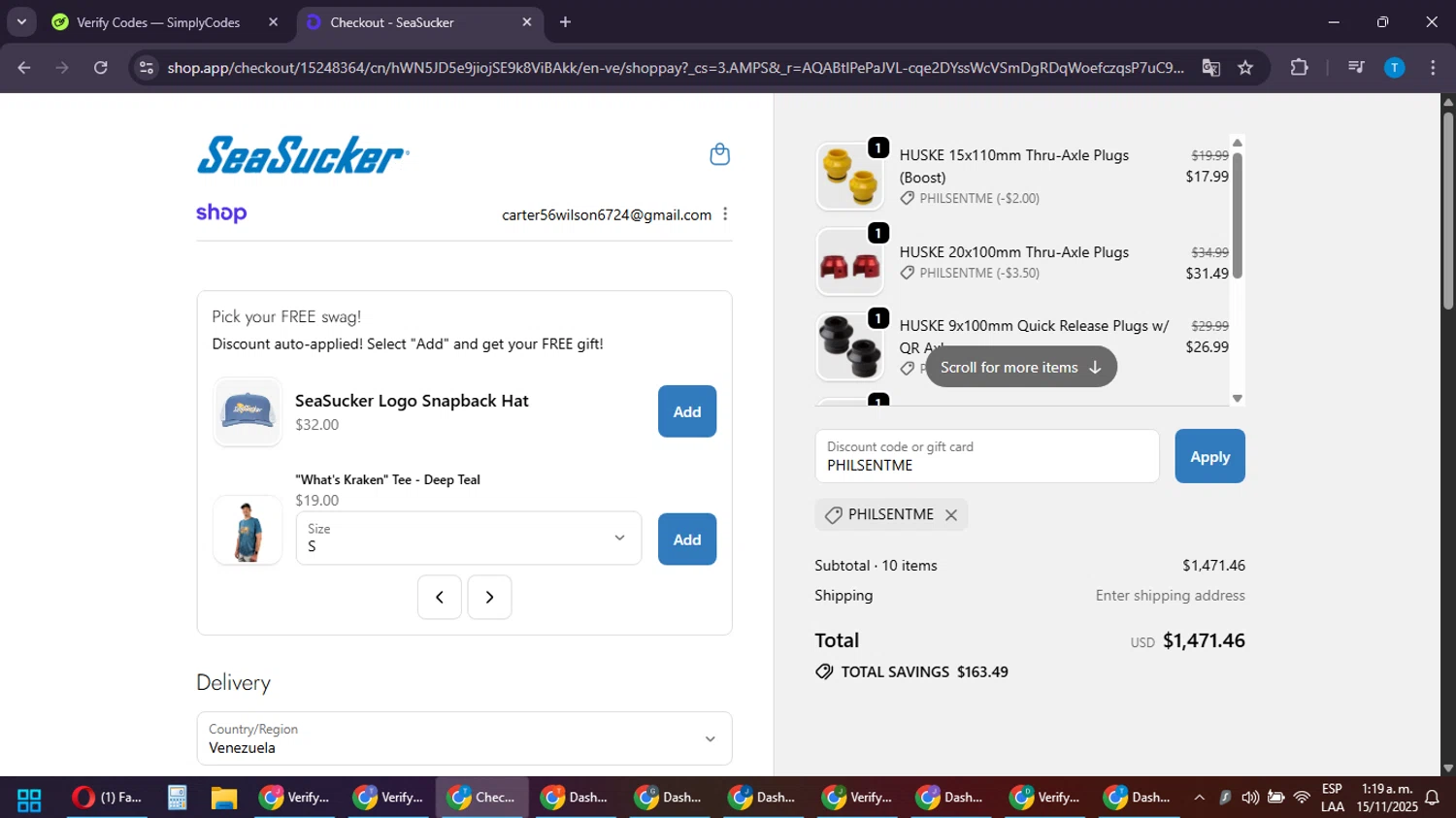Open a new browser tab
Screen dimensions: 1456x818
(x=565, y=22)
